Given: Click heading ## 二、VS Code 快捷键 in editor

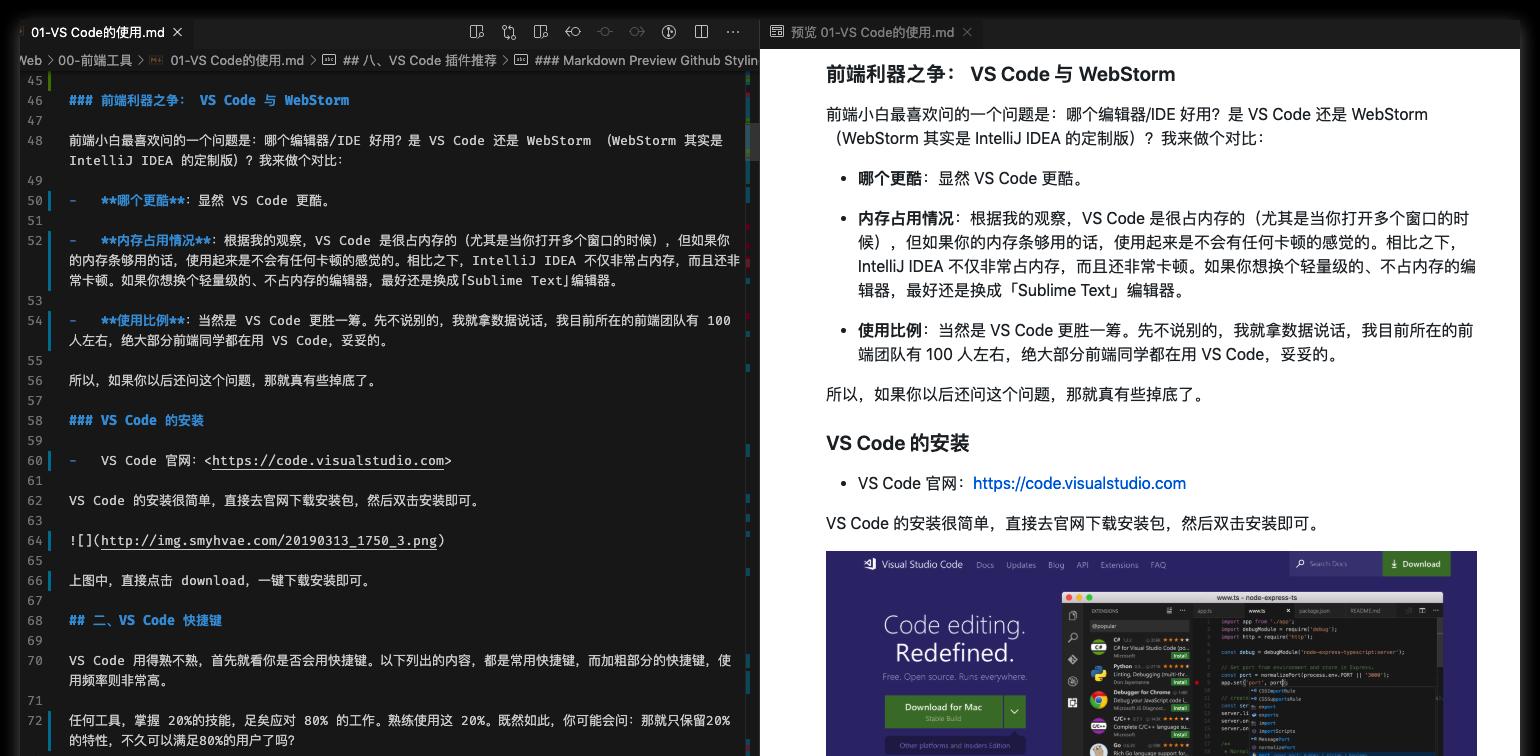Looking at the screenshot, I should point(145,620).
